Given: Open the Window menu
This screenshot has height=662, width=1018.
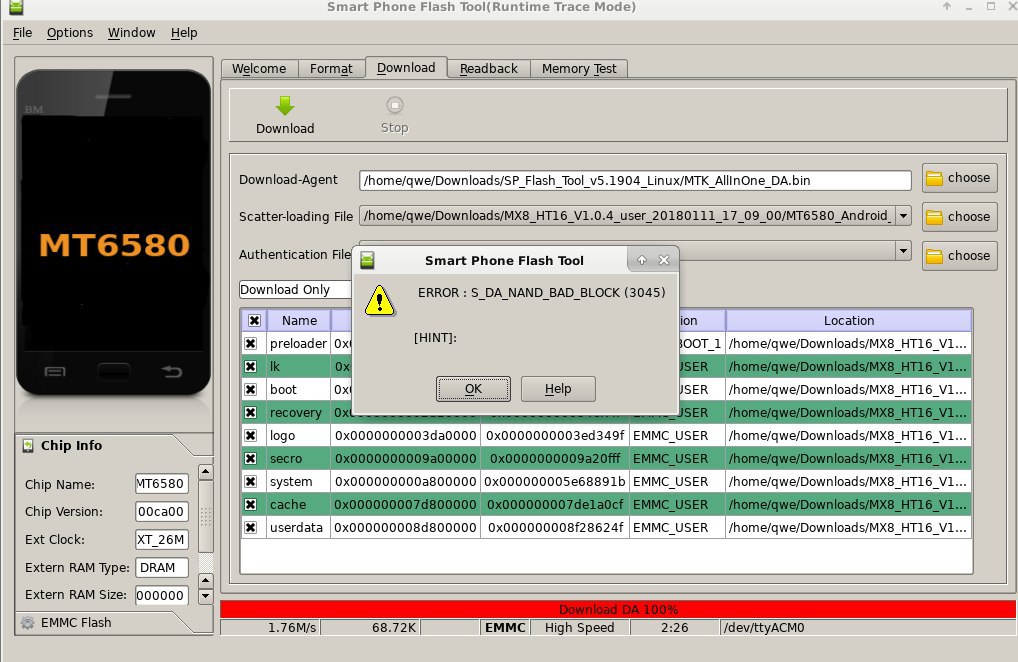Looking at the screenshot, I should 131,32.
